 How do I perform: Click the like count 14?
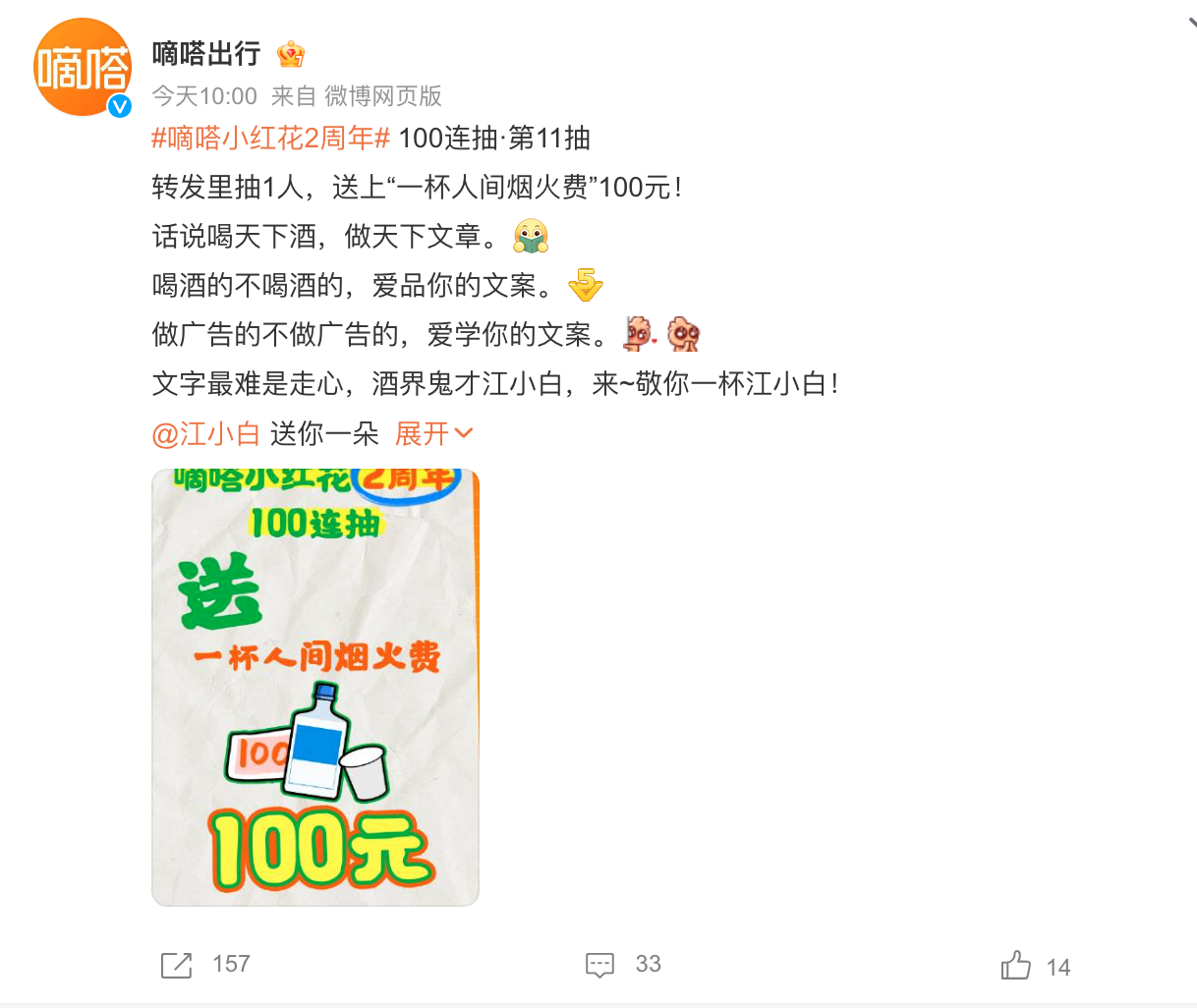(1058, 968)
